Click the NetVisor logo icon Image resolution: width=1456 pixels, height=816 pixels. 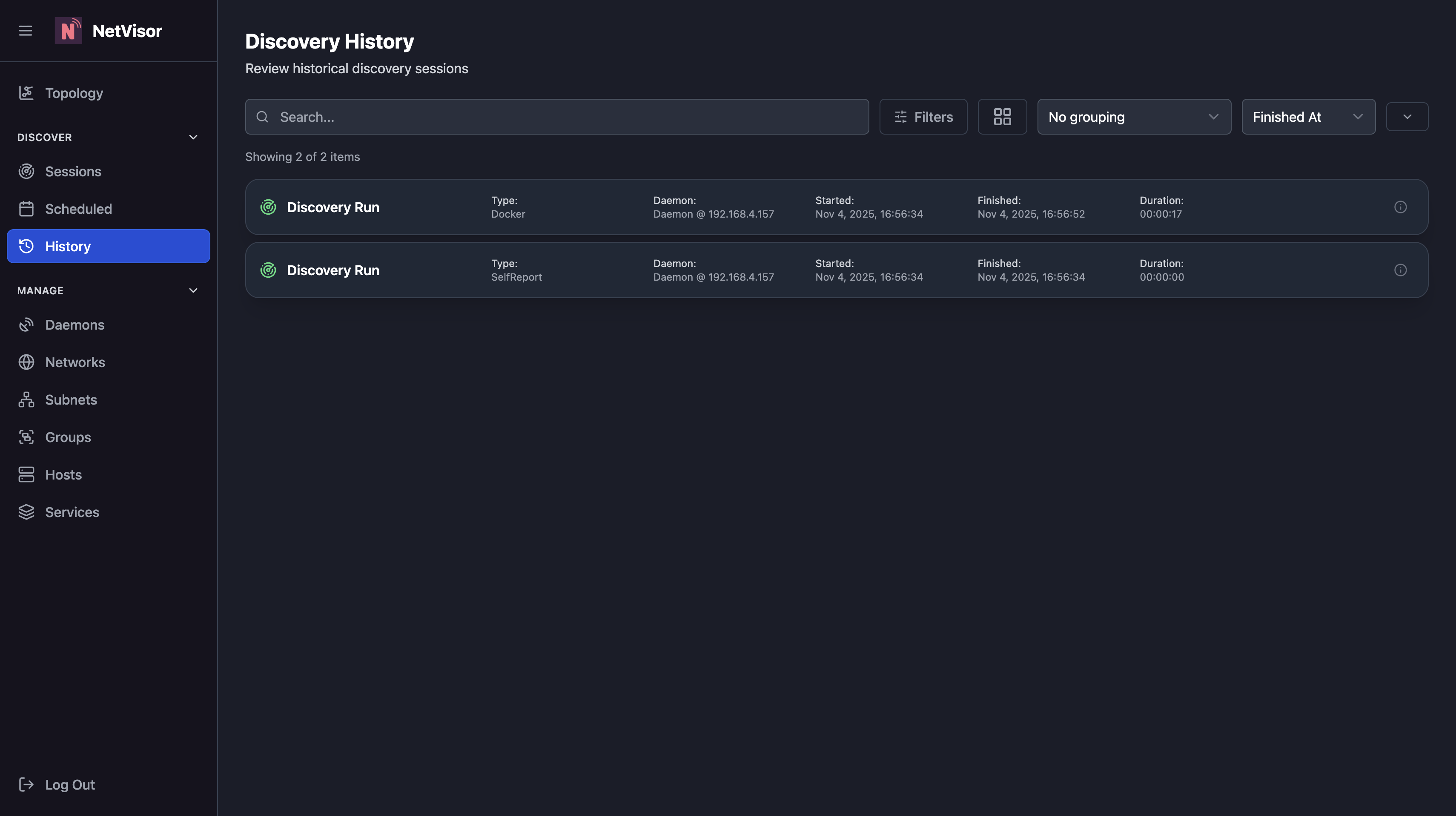(x=69, y=31)
